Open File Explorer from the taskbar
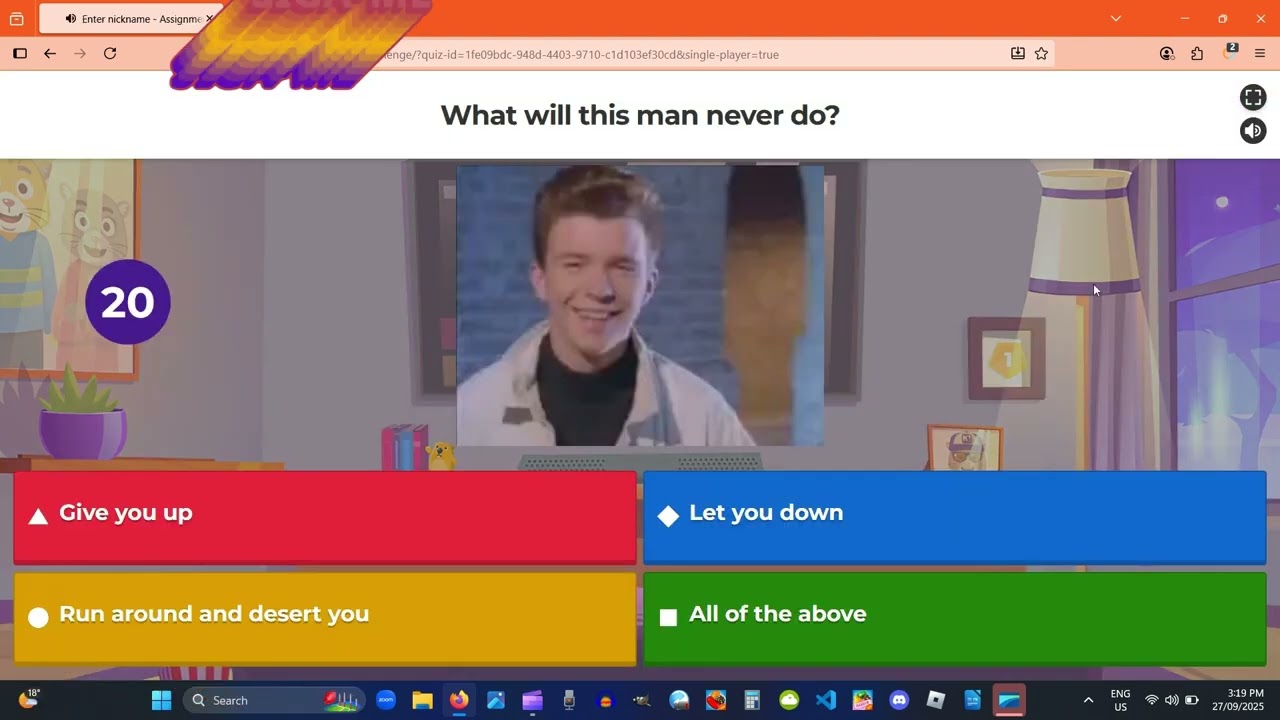This screenshot has height=720, width=1280. 422,700
